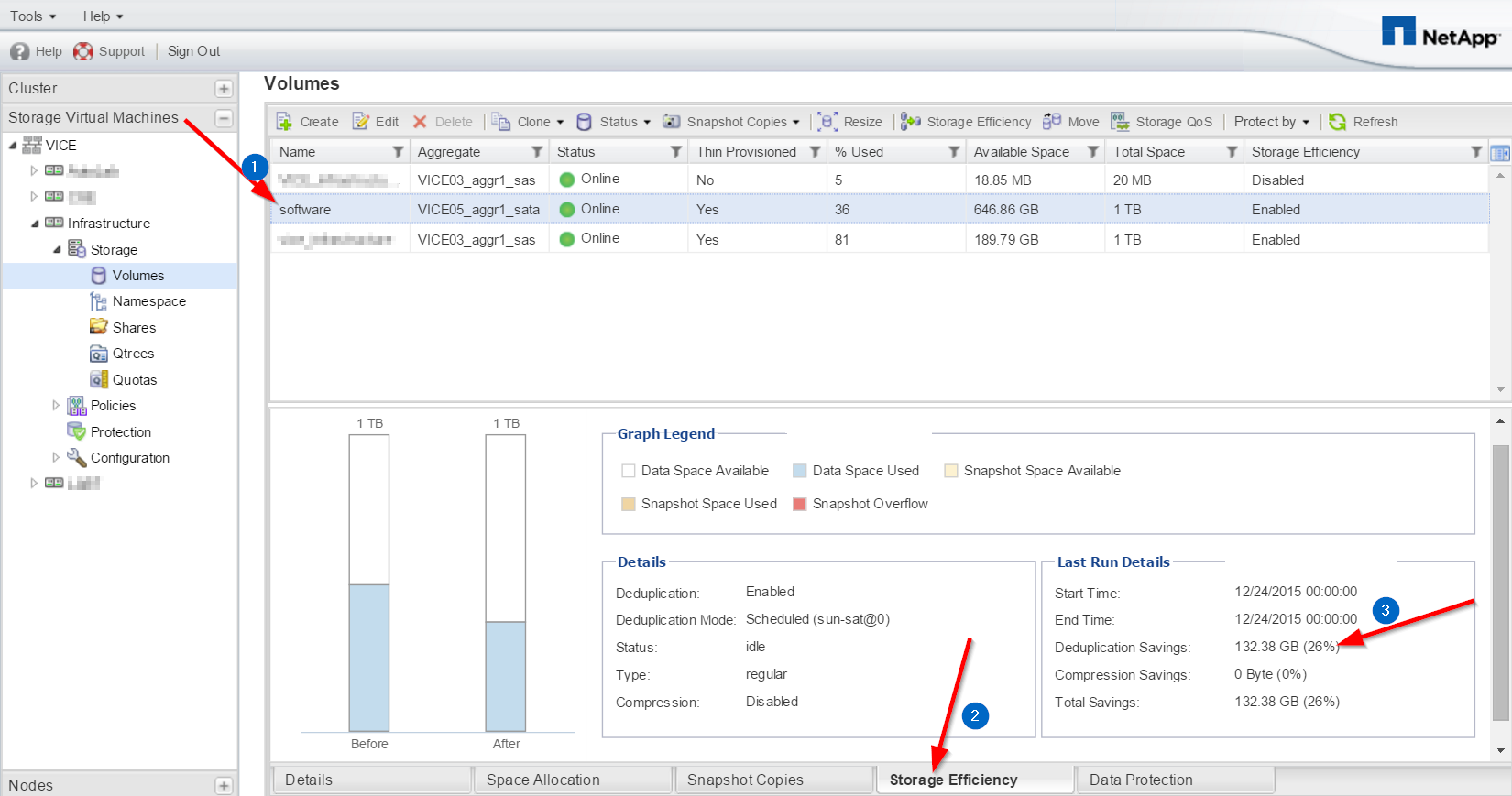Switch to the Space Allocation tab
1512x796 pixels.
pos(542,780)
